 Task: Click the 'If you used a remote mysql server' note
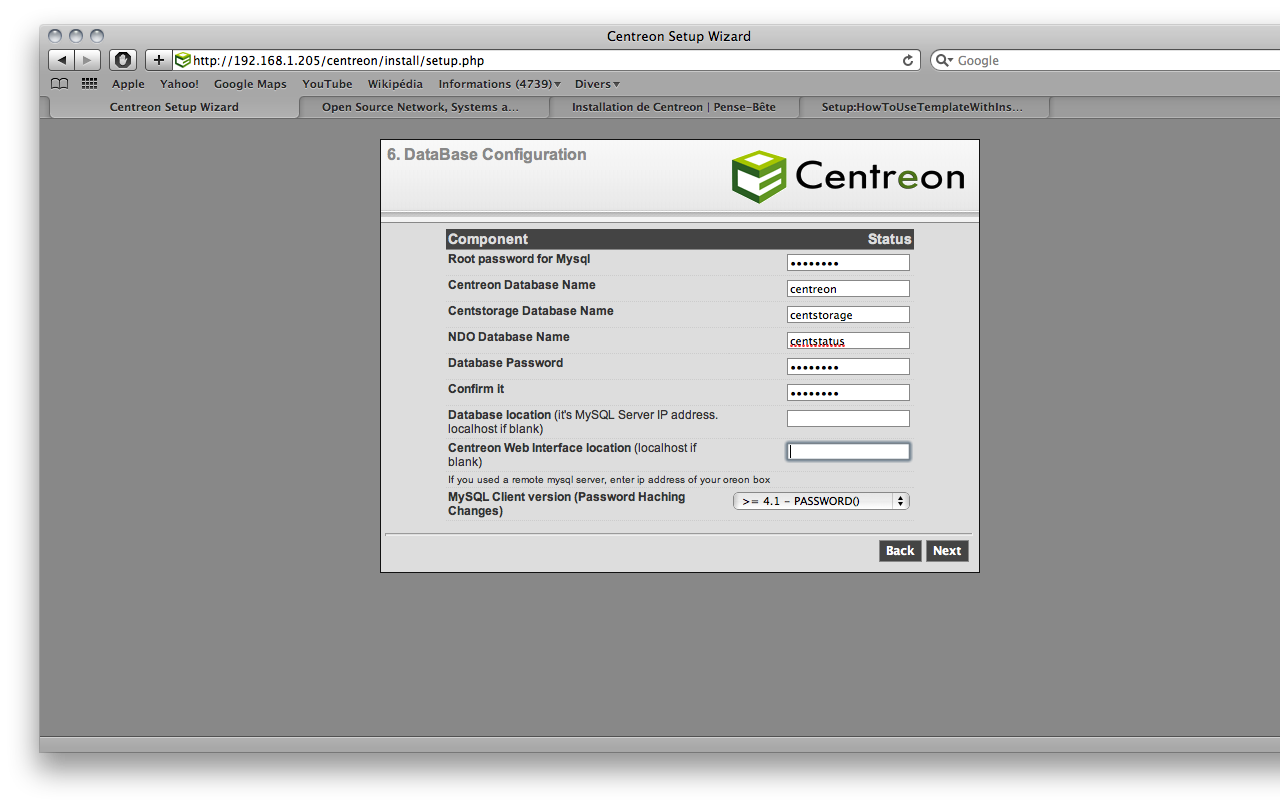(x=609, y=480)
